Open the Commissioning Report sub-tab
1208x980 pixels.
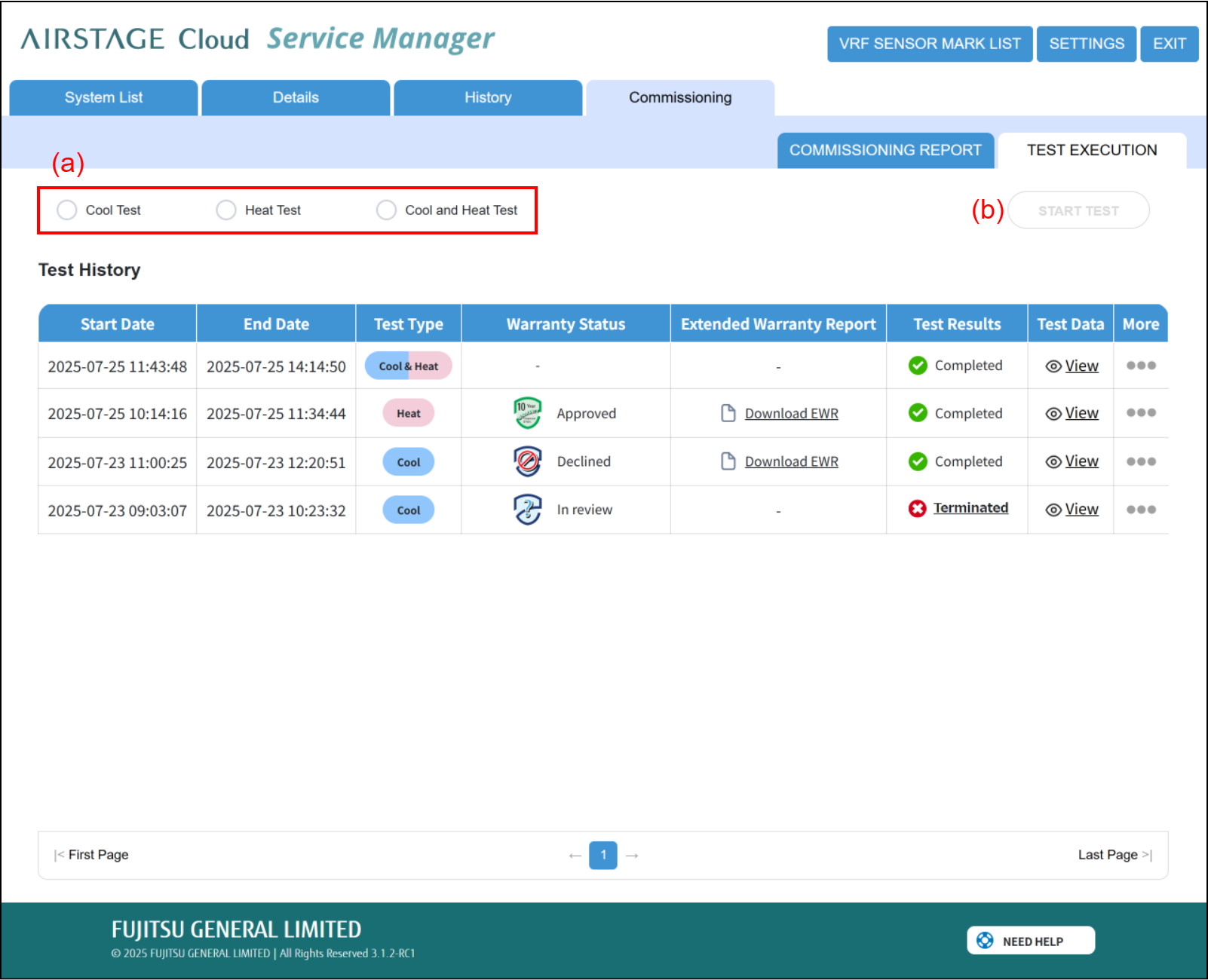point(885,151)
